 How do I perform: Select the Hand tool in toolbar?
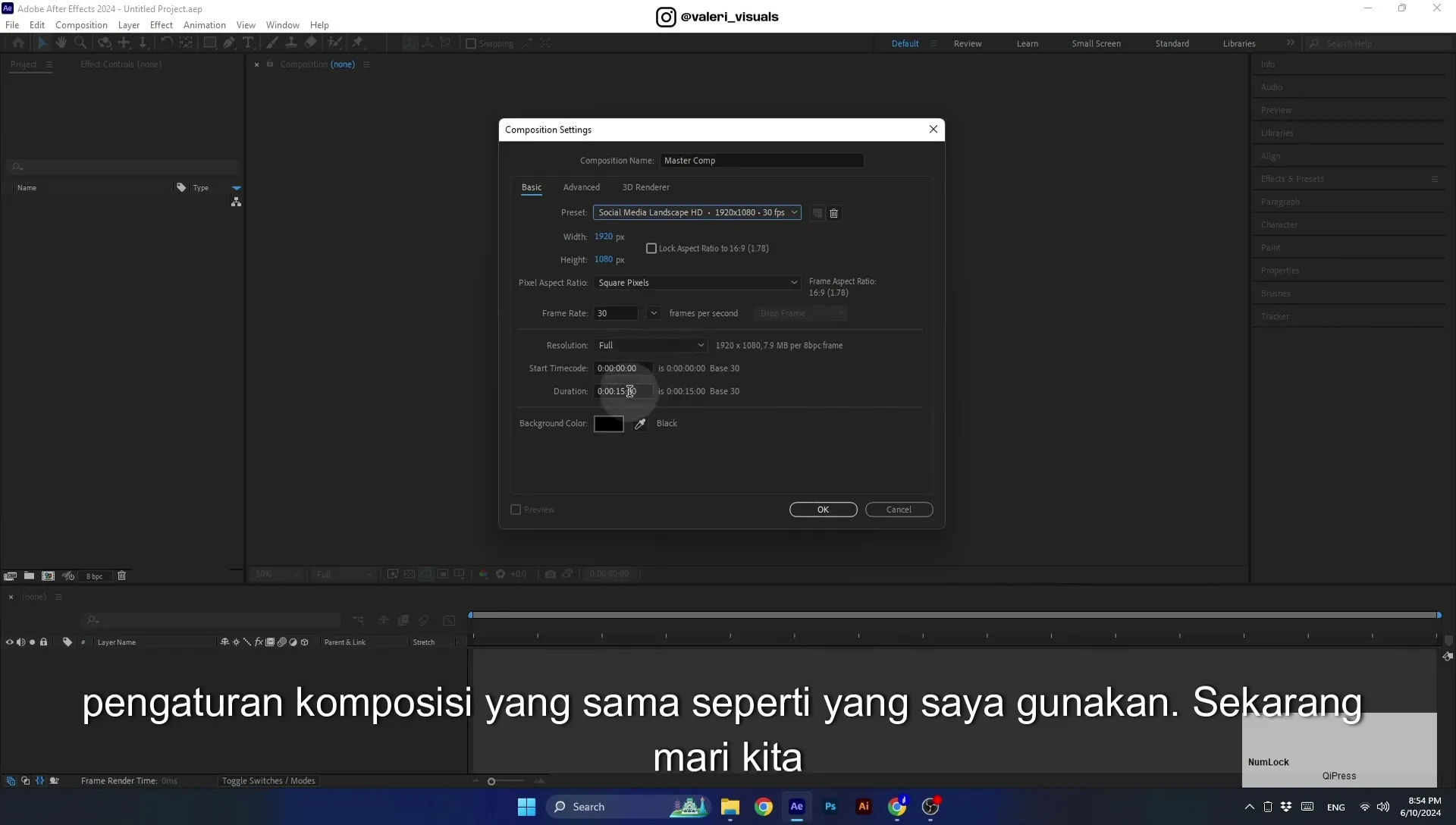(61, 43)
